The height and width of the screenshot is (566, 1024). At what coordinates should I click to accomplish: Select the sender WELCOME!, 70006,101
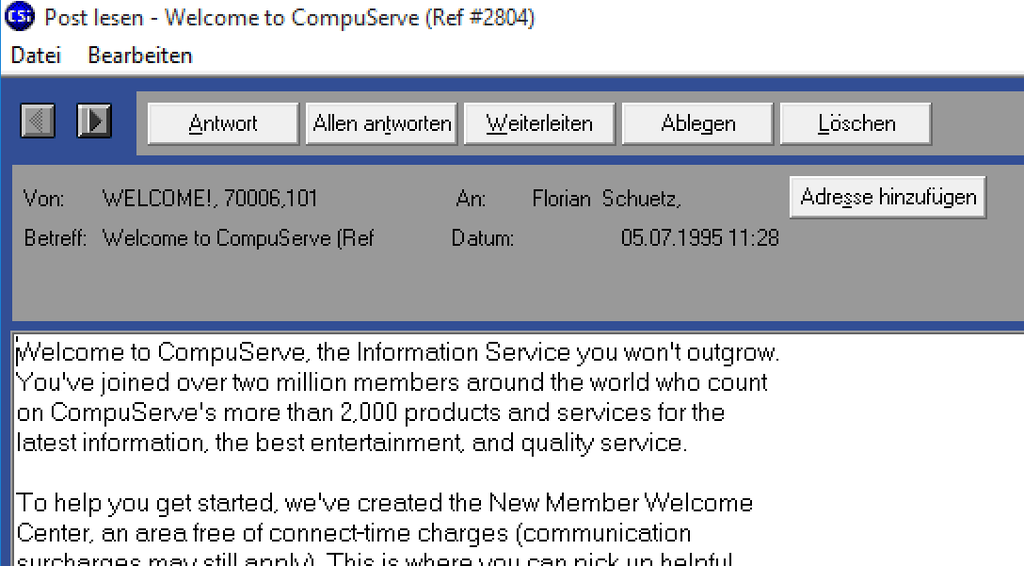tap(210, 199)
